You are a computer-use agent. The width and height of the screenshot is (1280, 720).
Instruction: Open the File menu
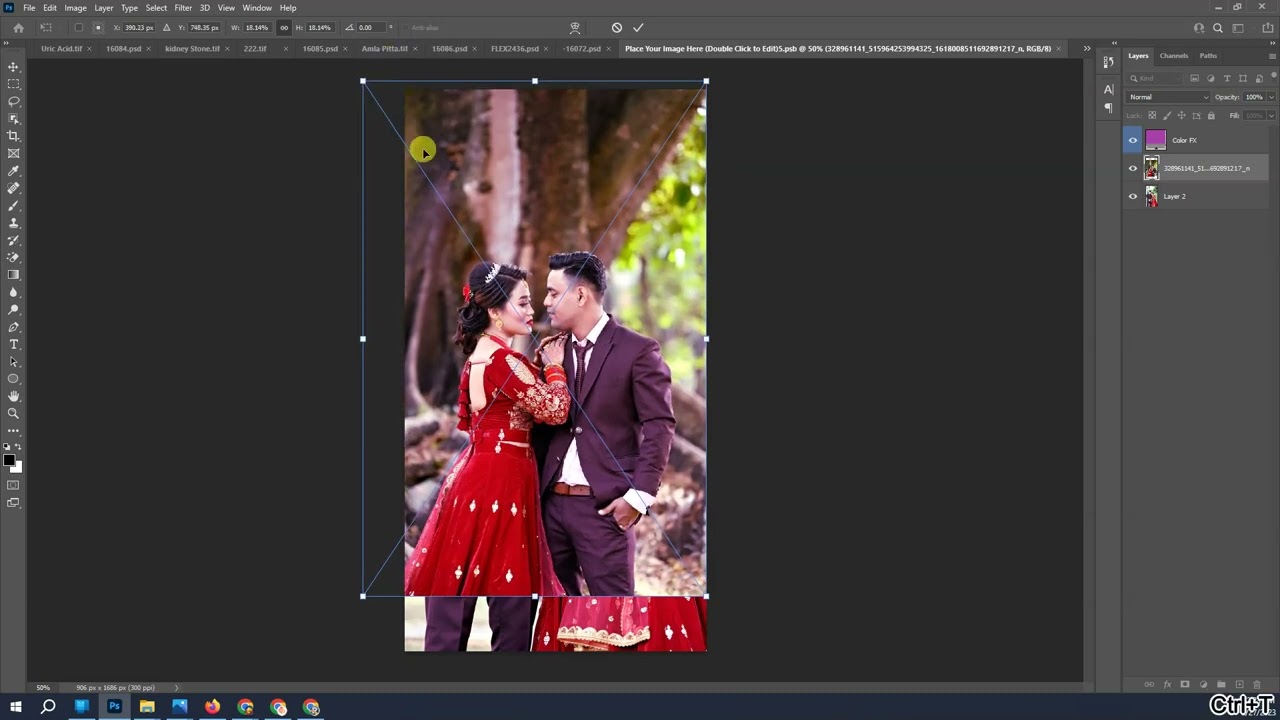pyautogui.click(x=29, y=8)
